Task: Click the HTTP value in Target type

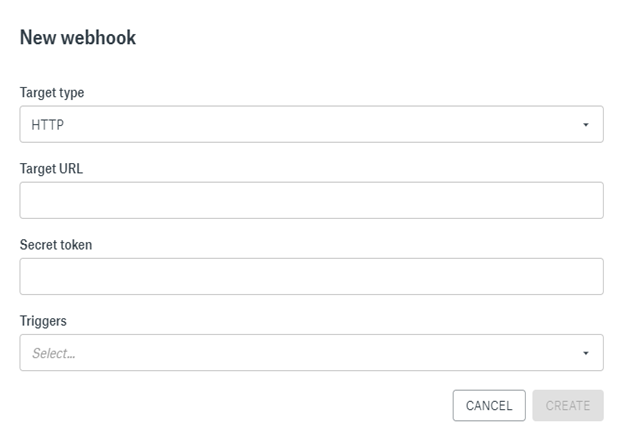Action: tap(48, 125)
